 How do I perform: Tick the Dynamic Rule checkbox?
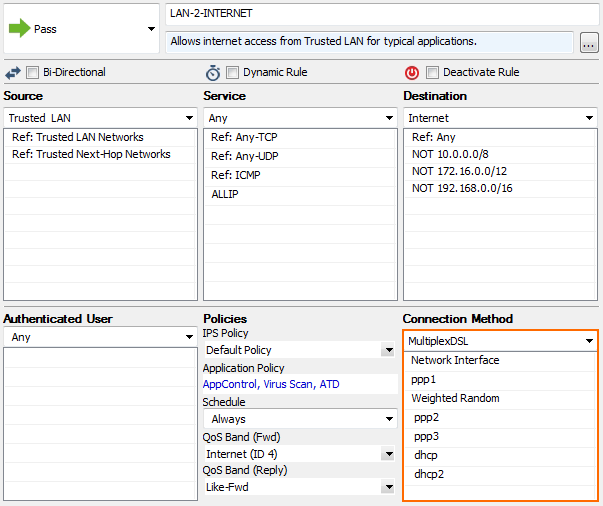[x=232, y=72]
